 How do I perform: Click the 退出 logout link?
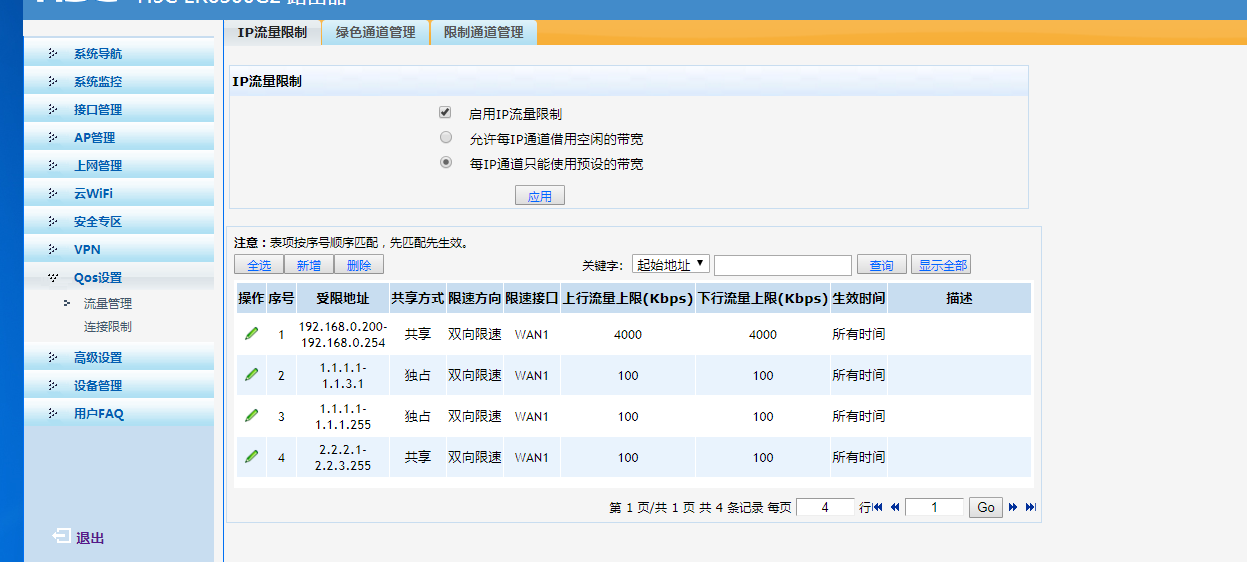pyautogui.click(x=90, y=538)
